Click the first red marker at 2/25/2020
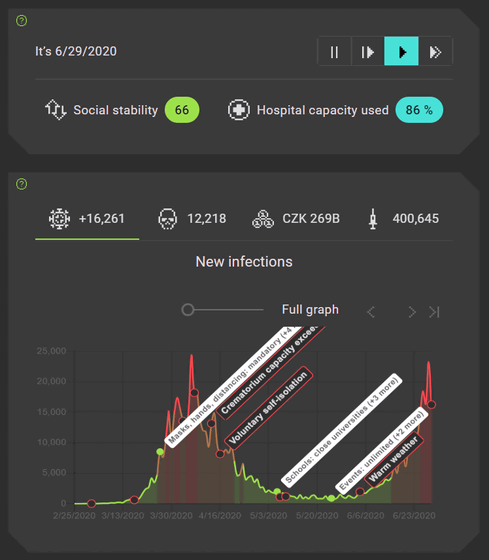 (91, 504)
